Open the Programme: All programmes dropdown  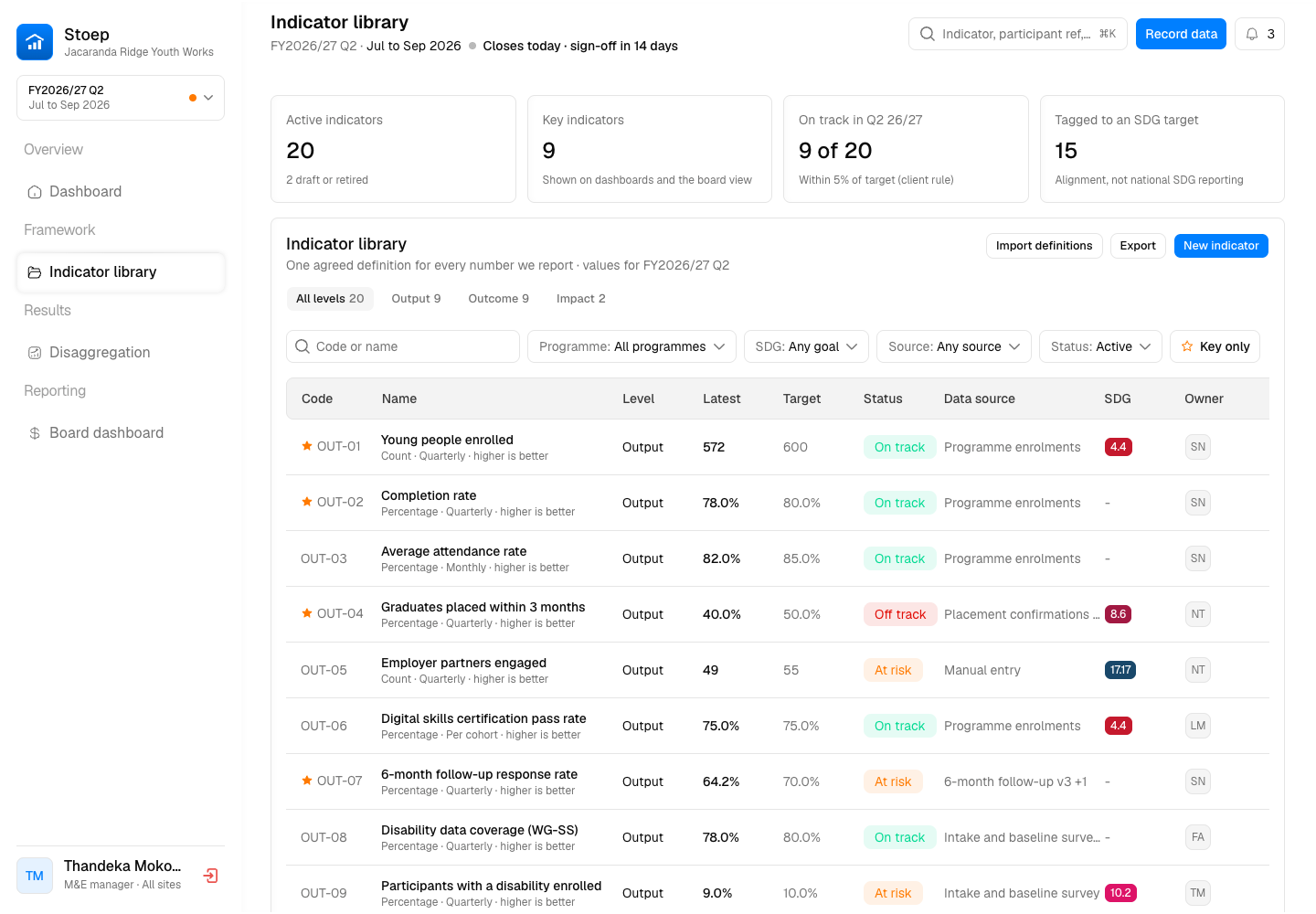pyautogui.click(x=631, y=346)
